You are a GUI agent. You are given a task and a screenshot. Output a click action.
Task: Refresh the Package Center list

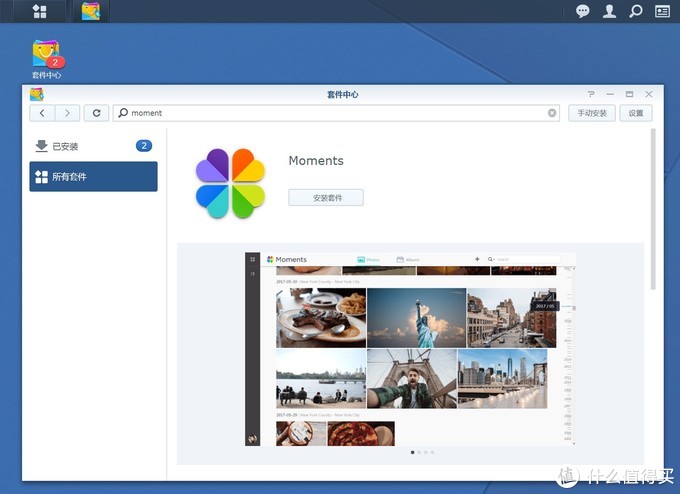[x=96, y=113]
